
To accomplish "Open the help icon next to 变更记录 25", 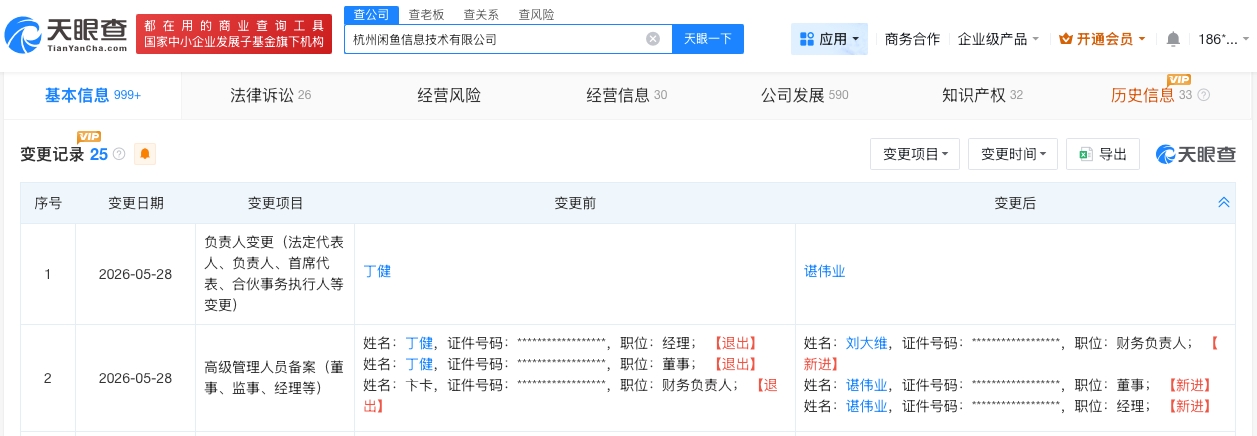I will 119,154.
